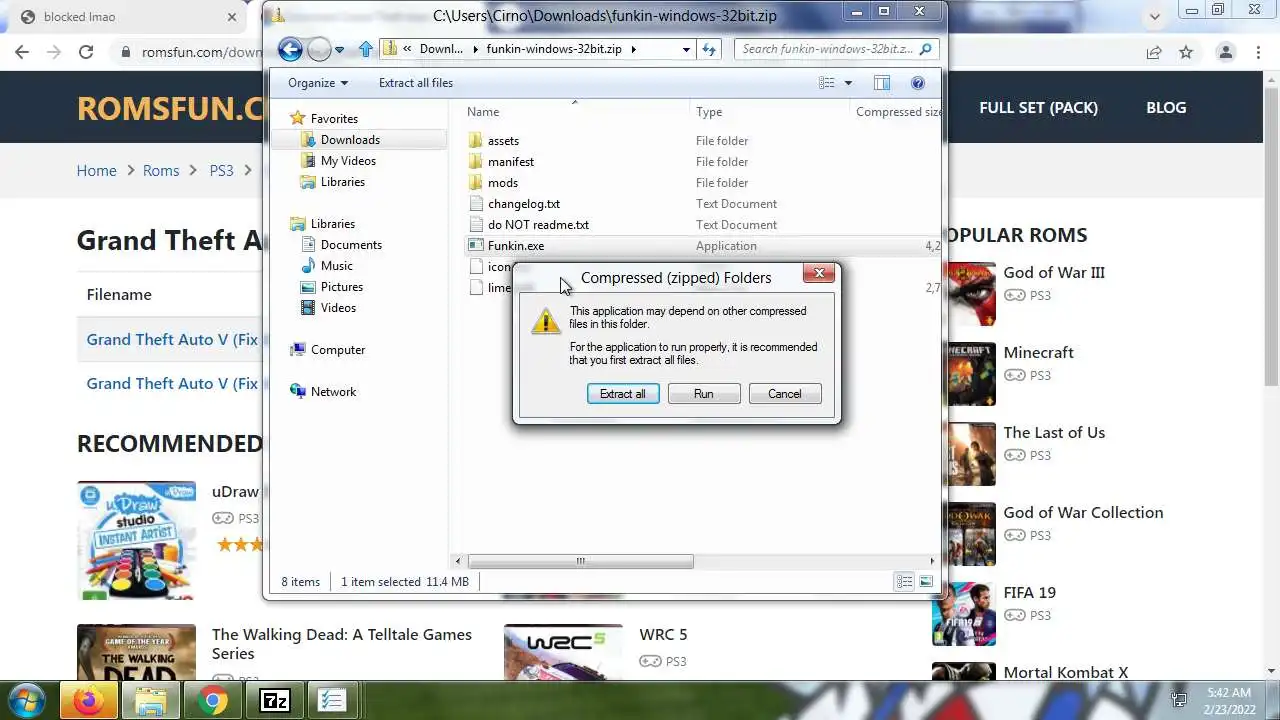Select Downloads in navigation pane
This screenshot has height=720, width=1280.
(x=350, y=140)
